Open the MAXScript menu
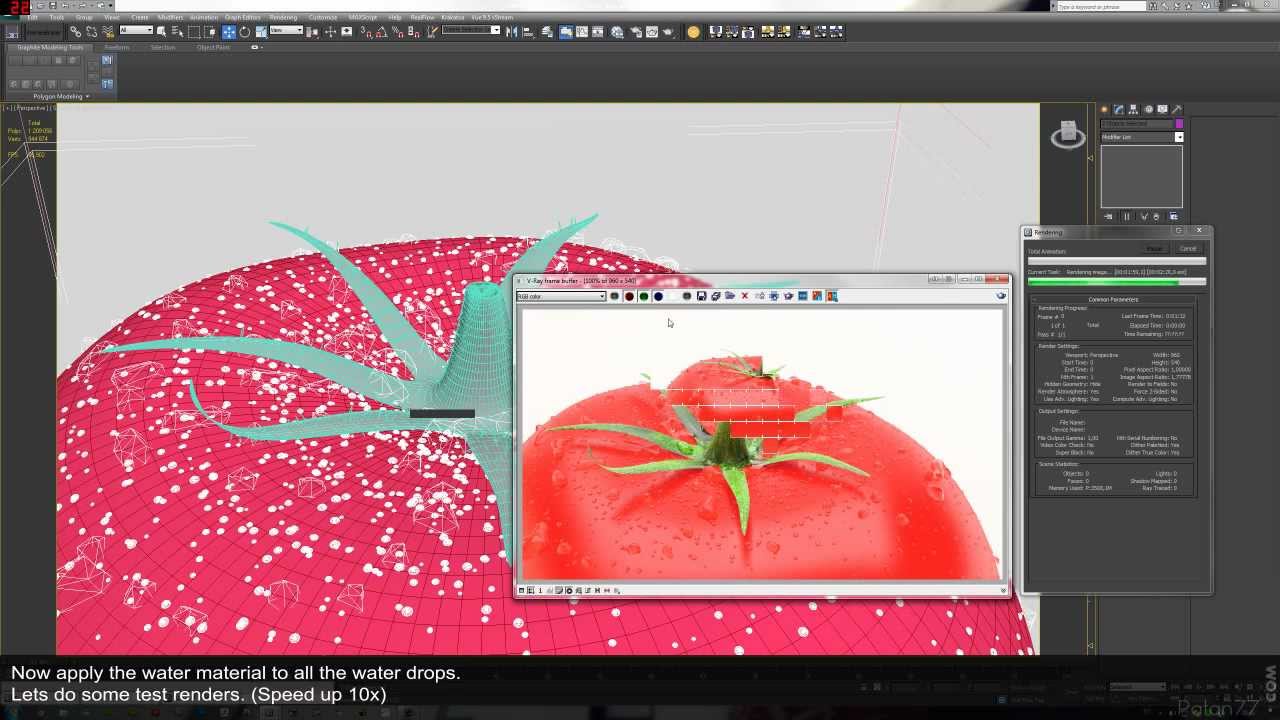The image size is (1280, 720). coord(362,17)
